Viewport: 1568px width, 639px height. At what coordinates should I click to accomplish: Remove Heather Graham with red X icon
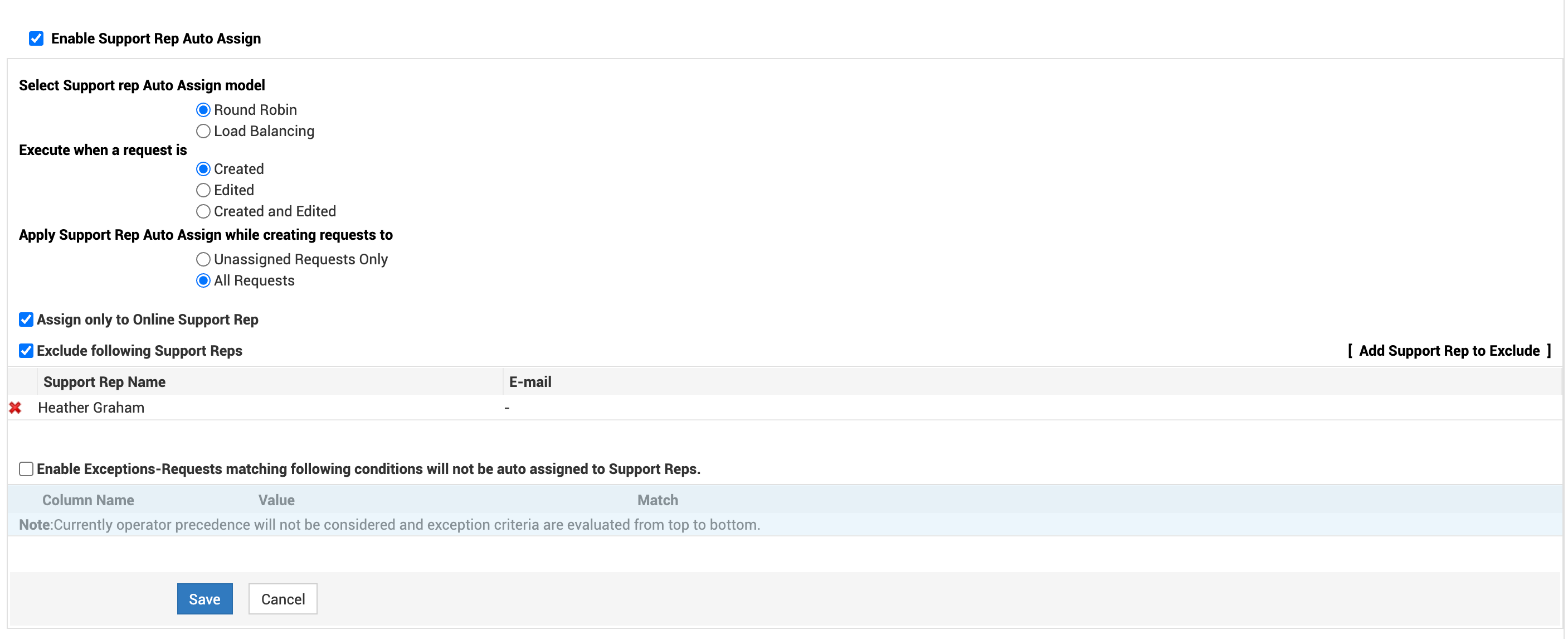click(15, 408)
